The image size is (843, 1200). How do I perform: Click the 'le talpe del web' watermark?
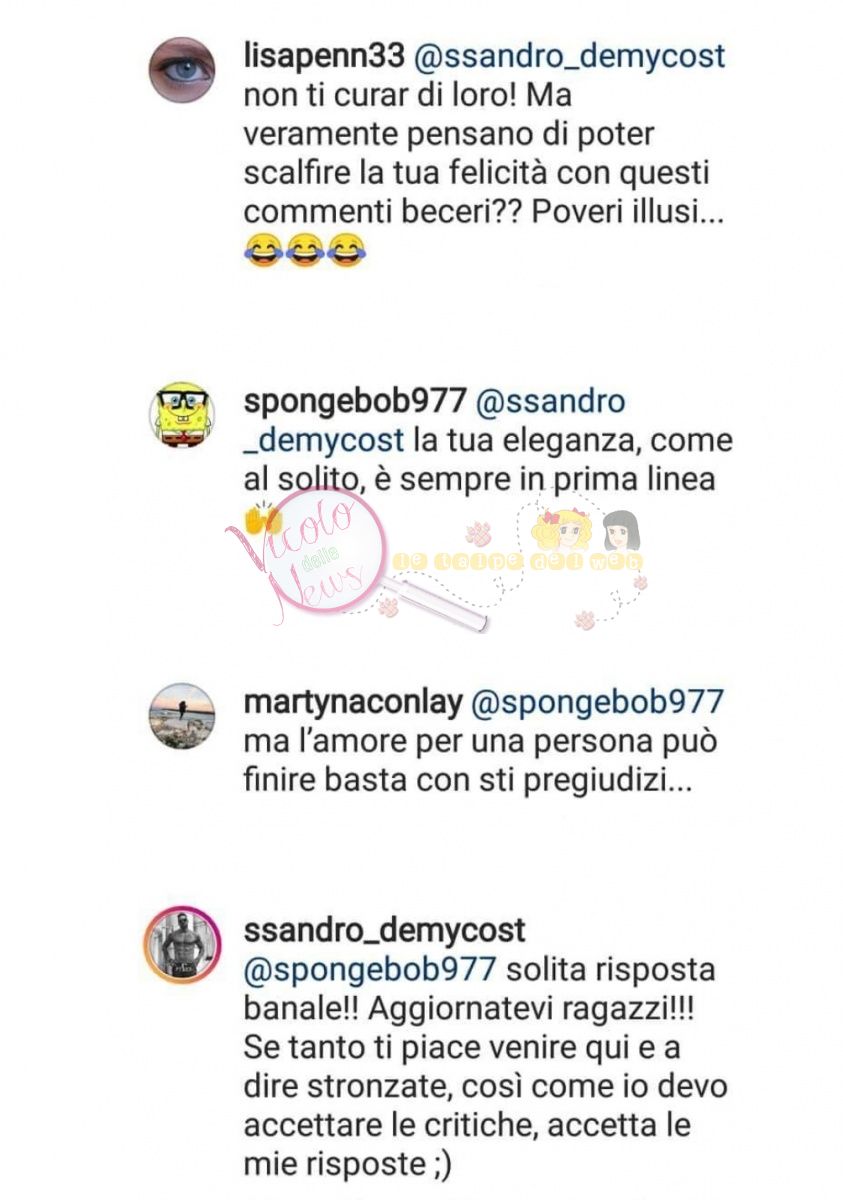(x=519, y=562)
